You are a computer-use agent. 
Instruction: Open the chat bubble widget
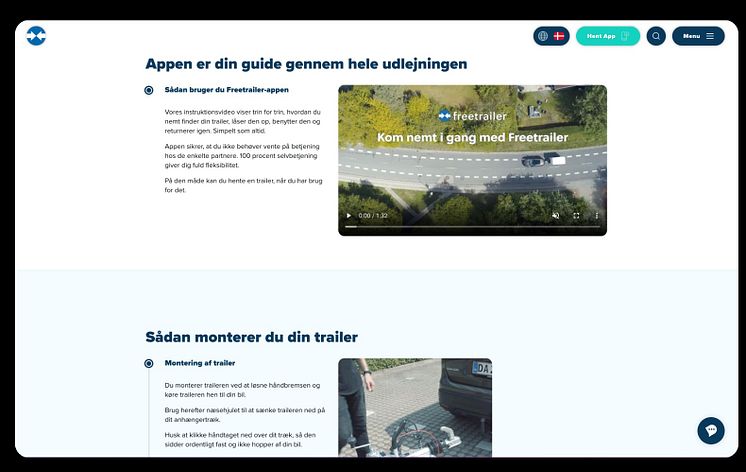(711, 431)
